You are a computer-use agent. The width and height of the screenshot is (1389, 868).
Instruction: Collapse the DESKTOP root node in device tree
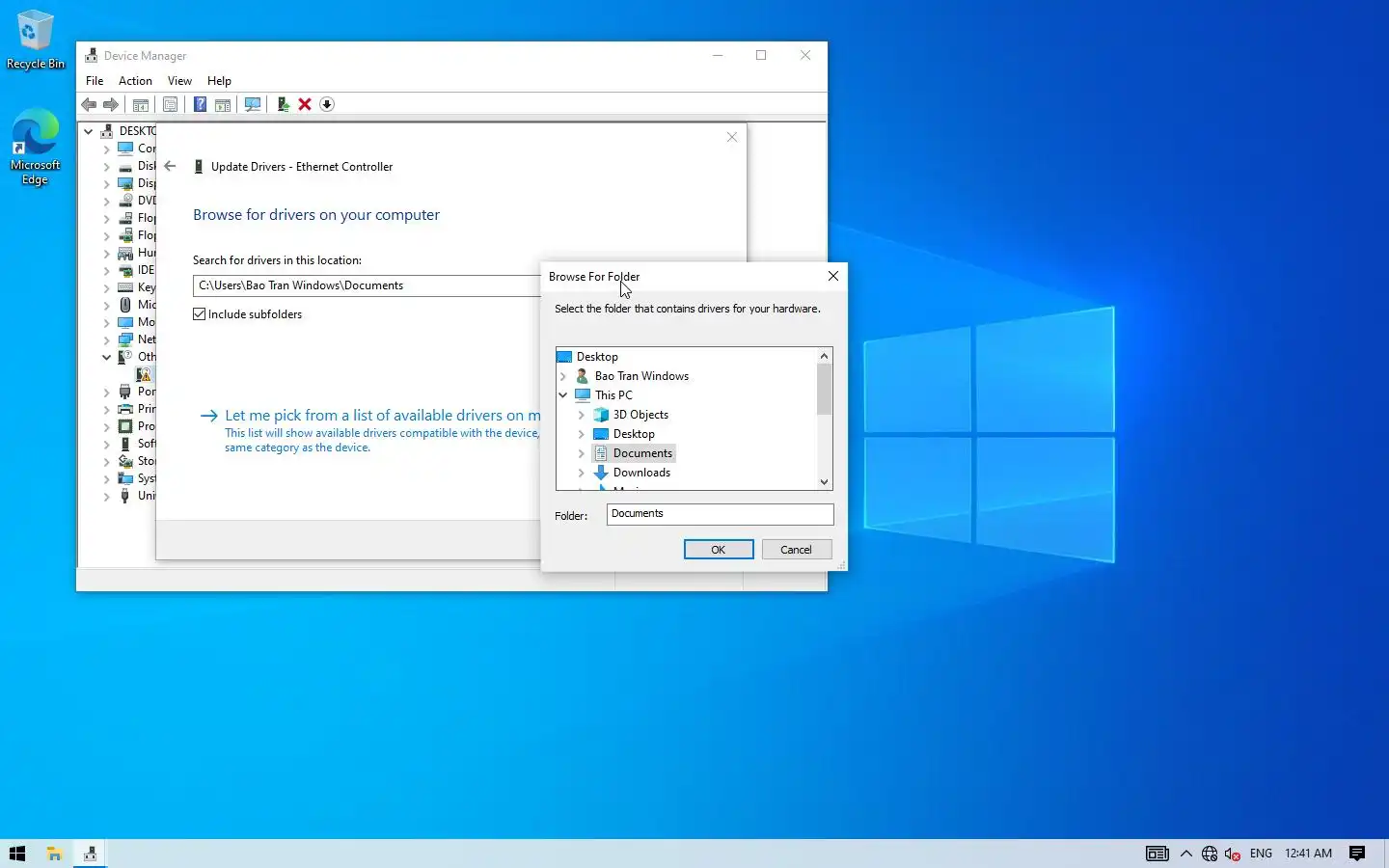click(x=89, y=131)
